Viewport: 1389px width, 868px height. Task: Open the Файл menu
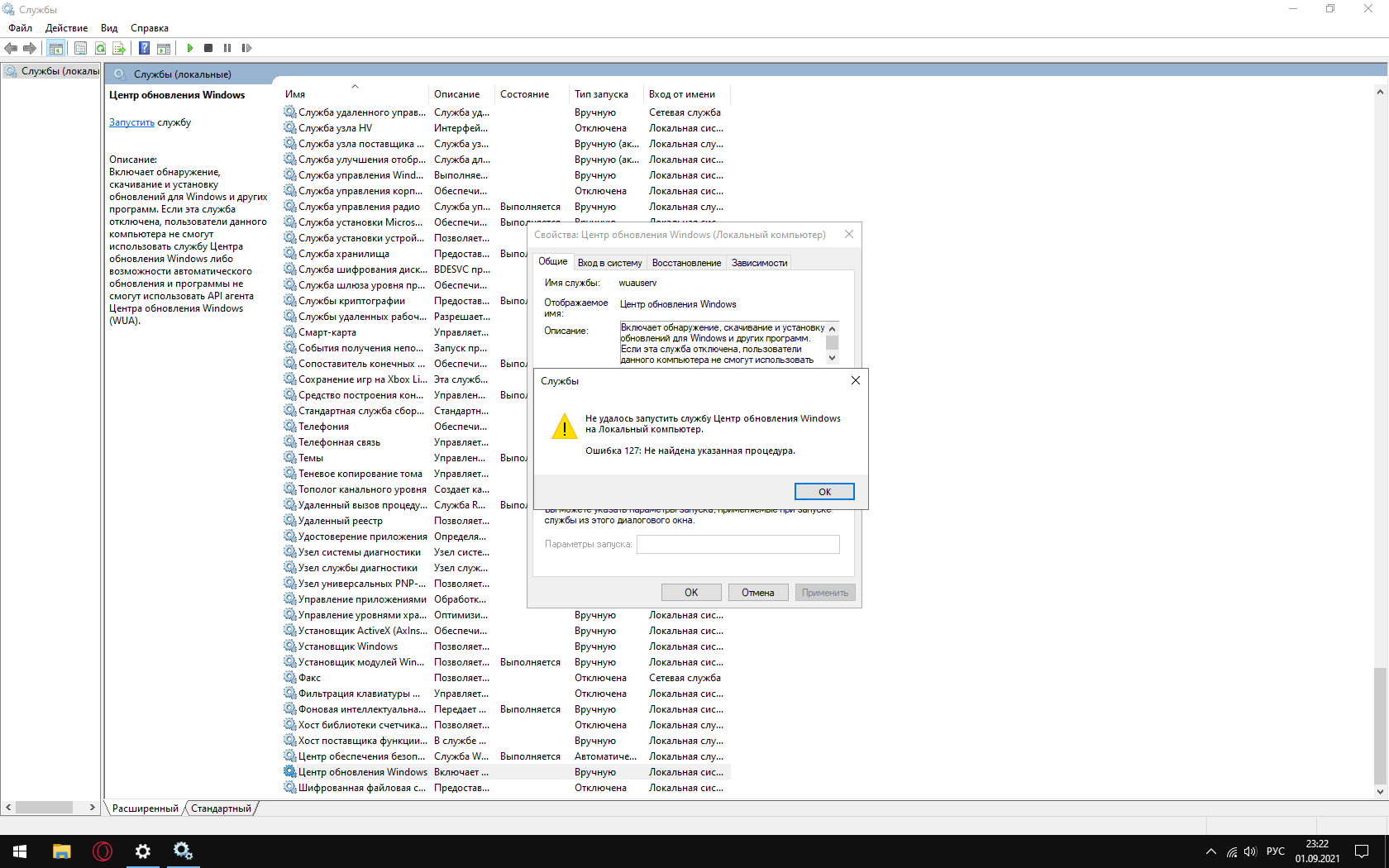coord(21,28)
